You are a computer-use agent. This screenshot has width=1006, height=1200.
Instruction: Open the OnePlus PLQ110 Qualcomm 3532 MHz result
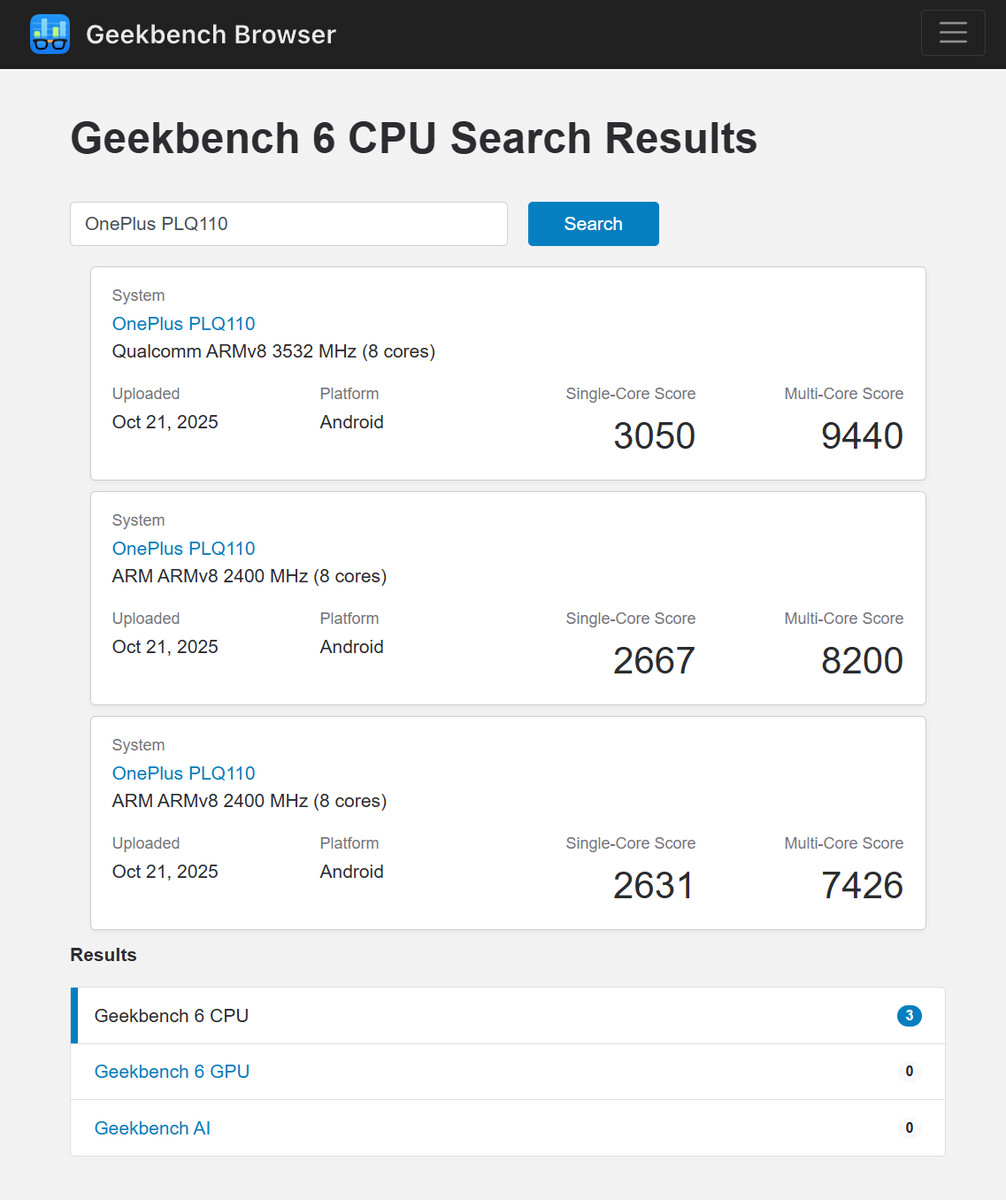(183, 324)
